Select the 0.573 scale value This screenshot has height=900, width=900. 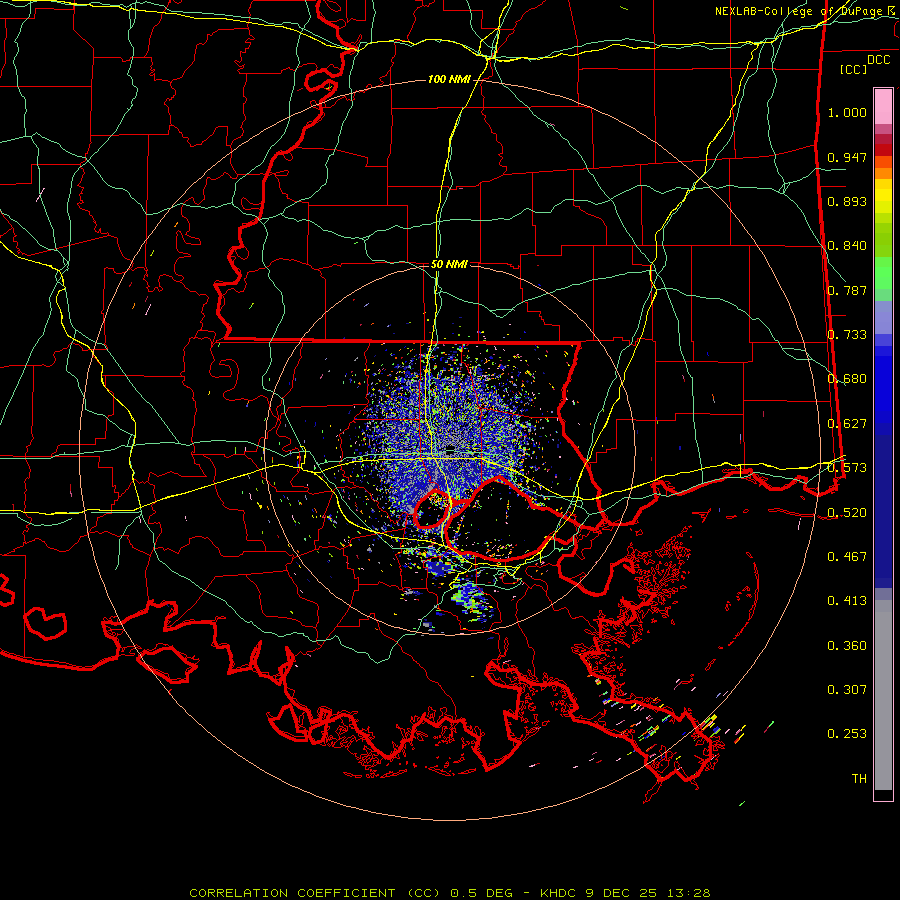click(847, 468)
